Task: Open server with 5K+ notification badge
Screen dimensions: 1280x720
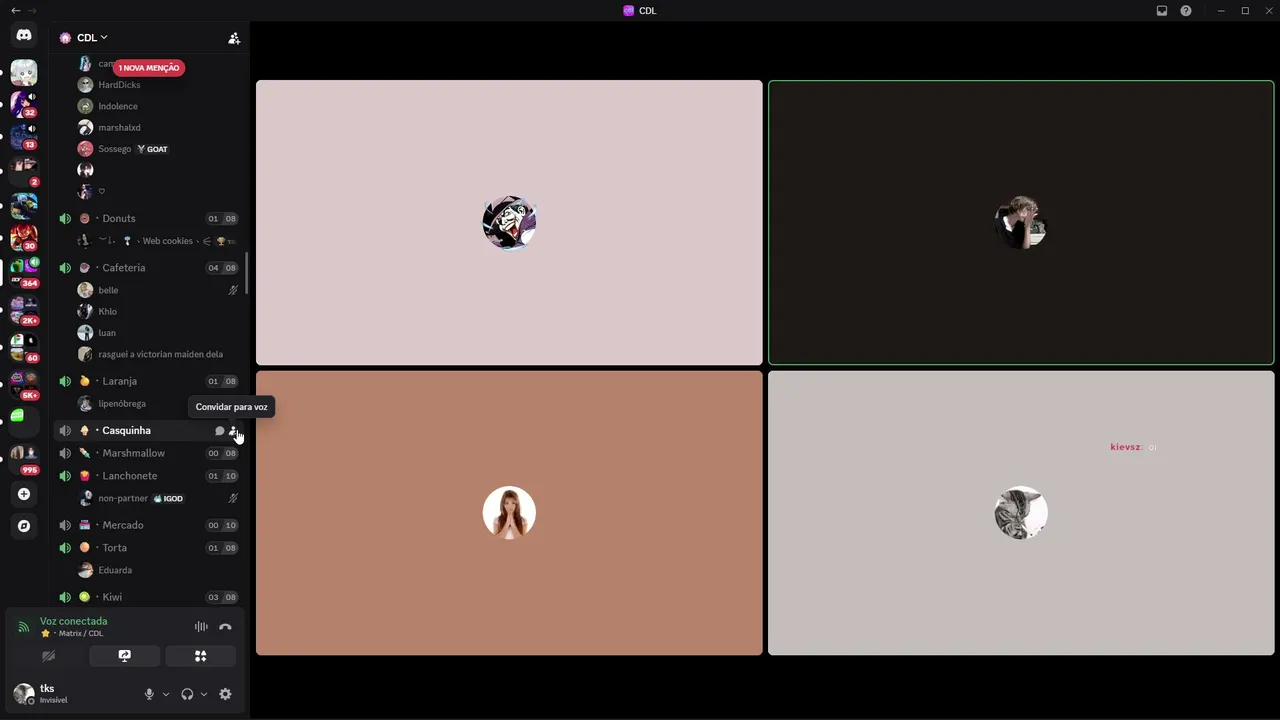Action: click(x=24, y=385)
